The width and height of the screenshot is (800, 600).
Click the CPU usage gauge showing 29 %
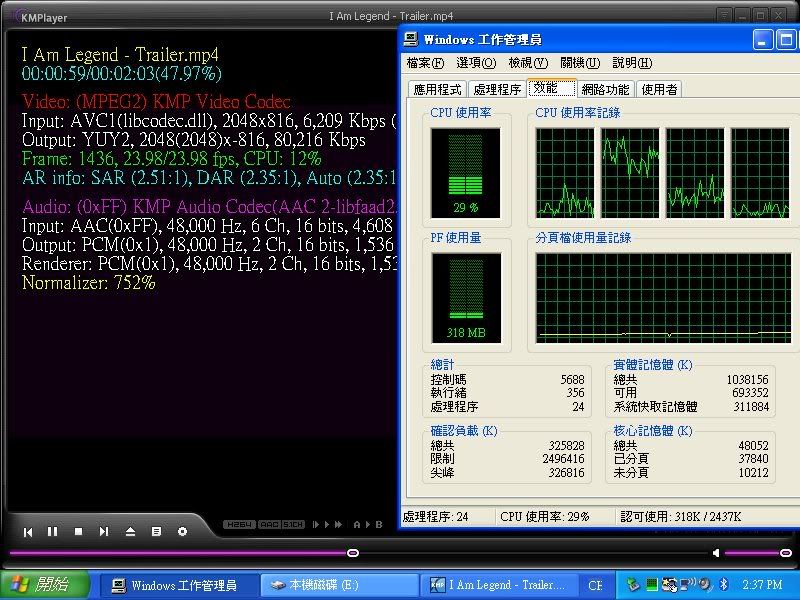click(465, 173)
